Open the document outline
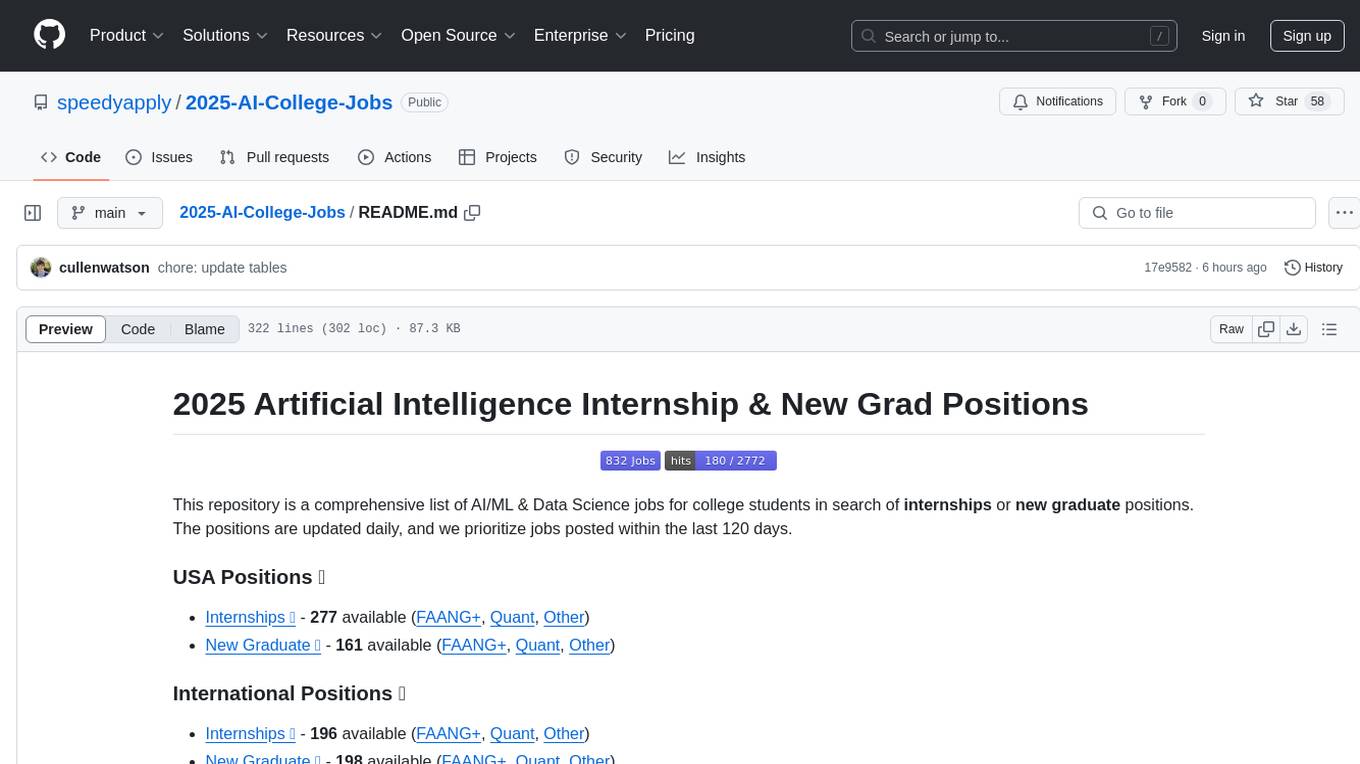Viewport: 1360px width, 764px height. point(1329,329)
